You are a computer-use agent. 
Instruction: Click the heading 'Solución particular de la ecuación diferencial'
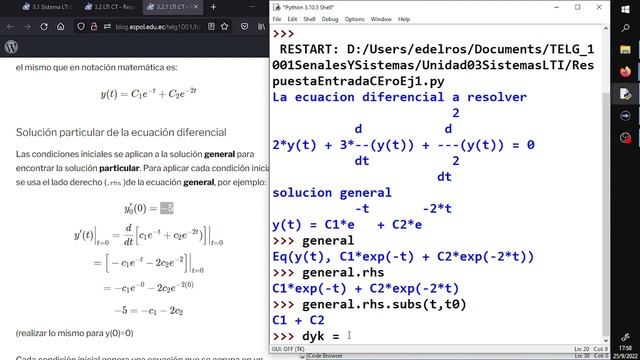pyautogui.click(x=121, y=132)
